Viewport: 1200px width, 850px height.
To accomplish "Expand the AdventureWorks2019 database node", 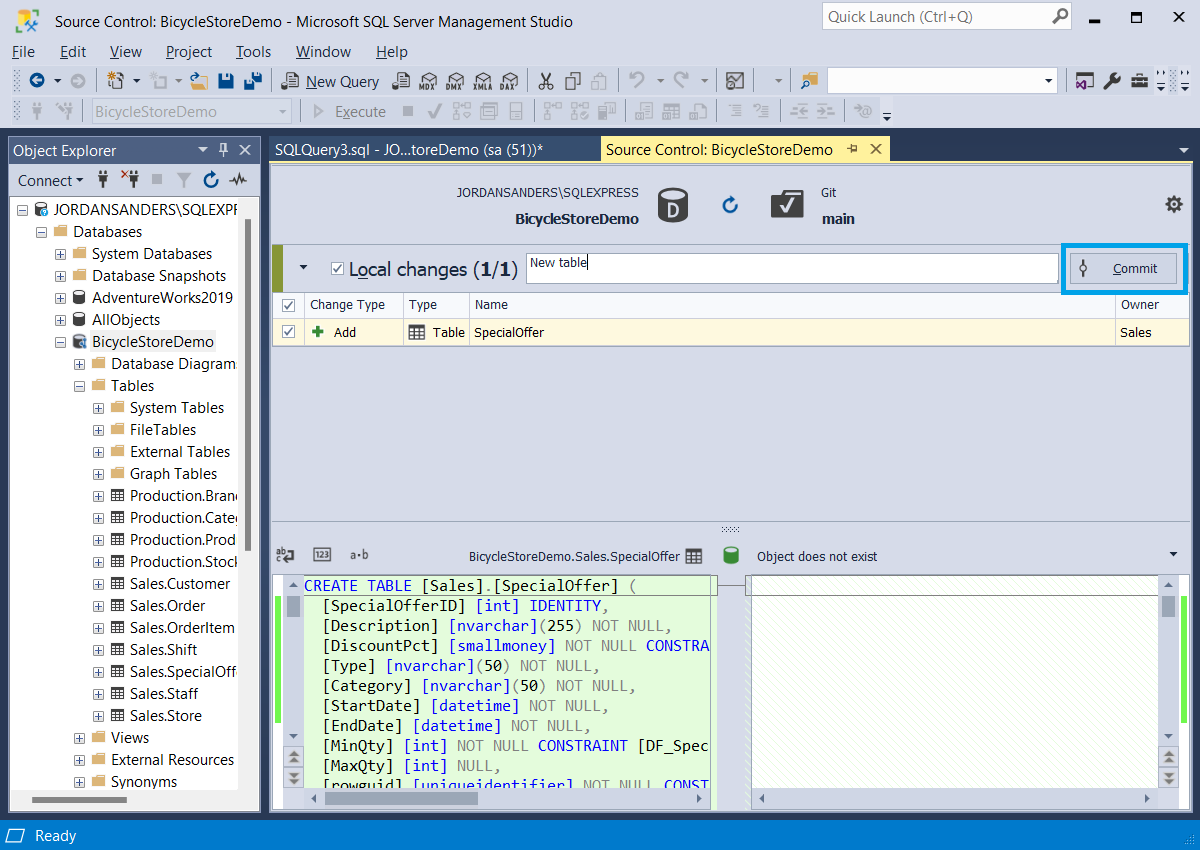I will [60, 298].
